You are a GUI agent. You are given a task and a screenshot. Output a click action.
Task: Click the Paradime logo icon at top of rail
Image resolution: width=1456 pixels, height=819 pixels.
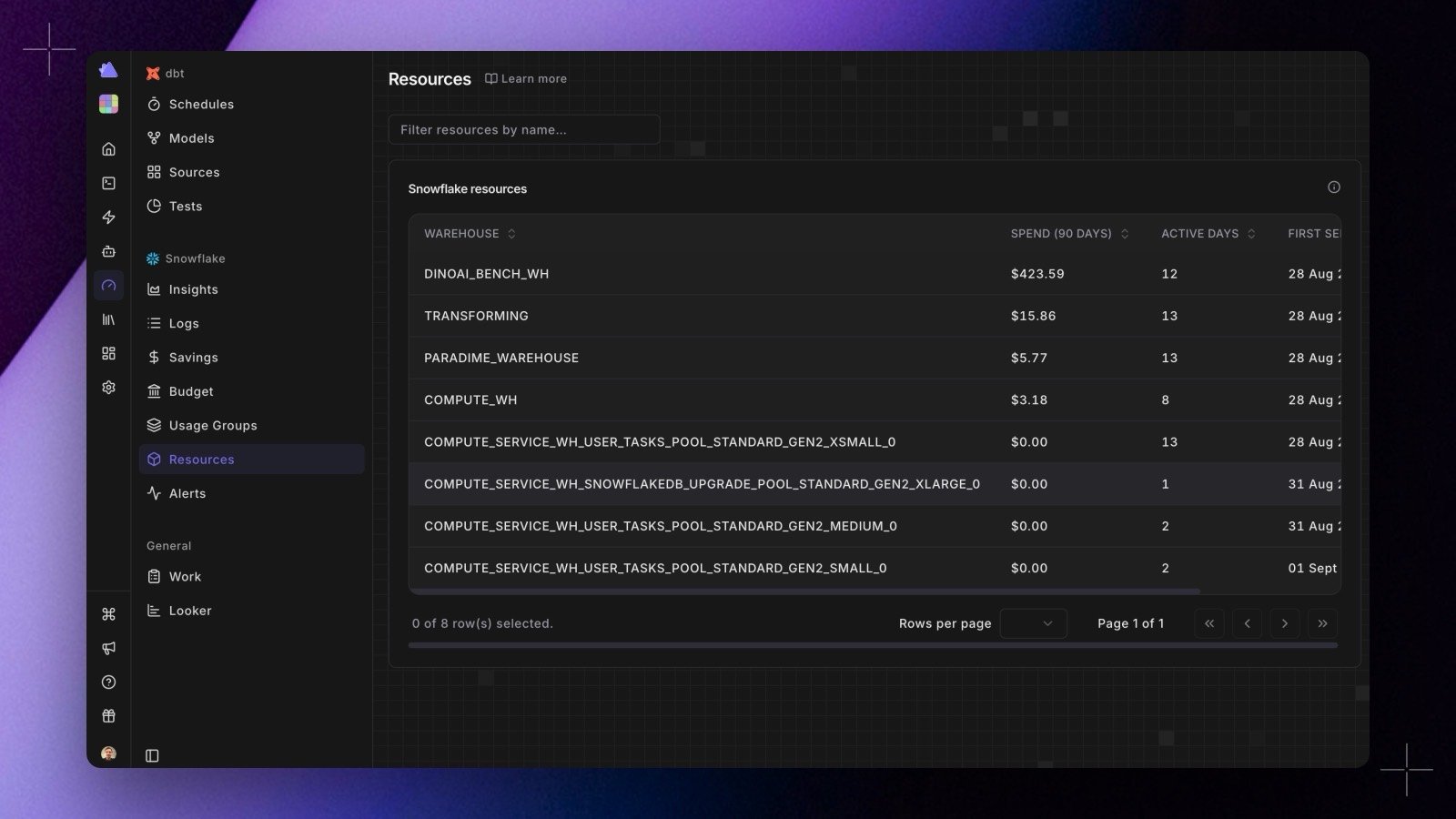(108, 70)
